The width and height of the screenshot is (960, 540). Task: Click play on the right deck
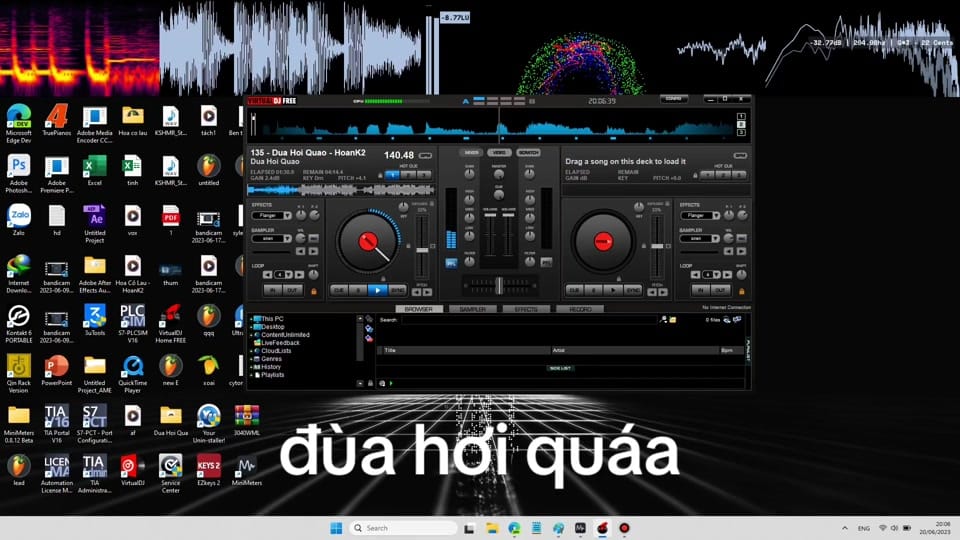click(x=613, y=290)
